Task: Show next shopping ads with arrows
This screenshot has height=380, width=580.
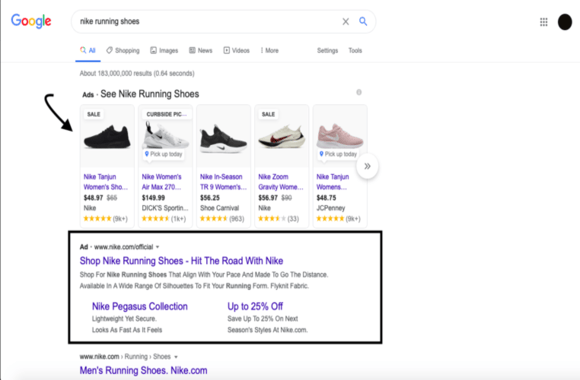Action: coord(367,166)
